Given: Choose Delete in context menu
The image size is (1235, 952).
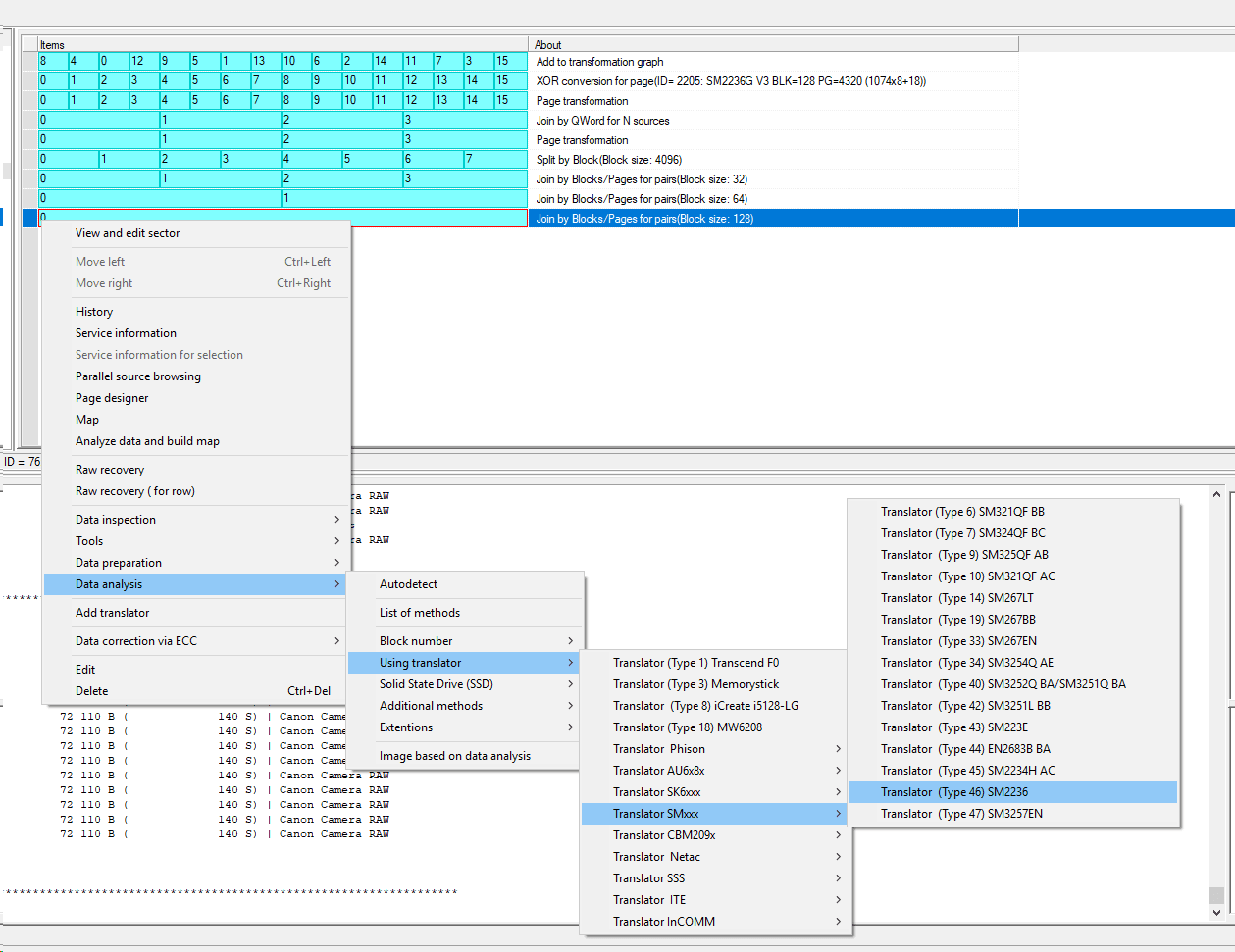Looking at the screenshot, I should click(x=196, y=691).
